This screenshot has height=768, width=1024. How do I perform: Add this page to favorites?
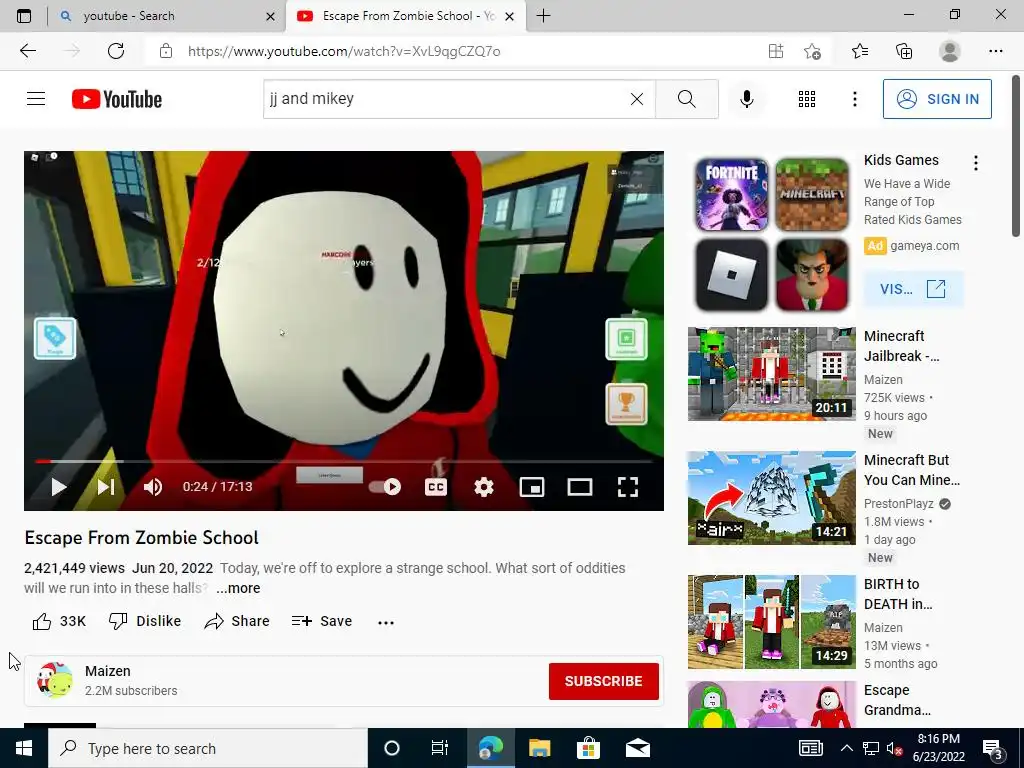[x=812, y=51]
